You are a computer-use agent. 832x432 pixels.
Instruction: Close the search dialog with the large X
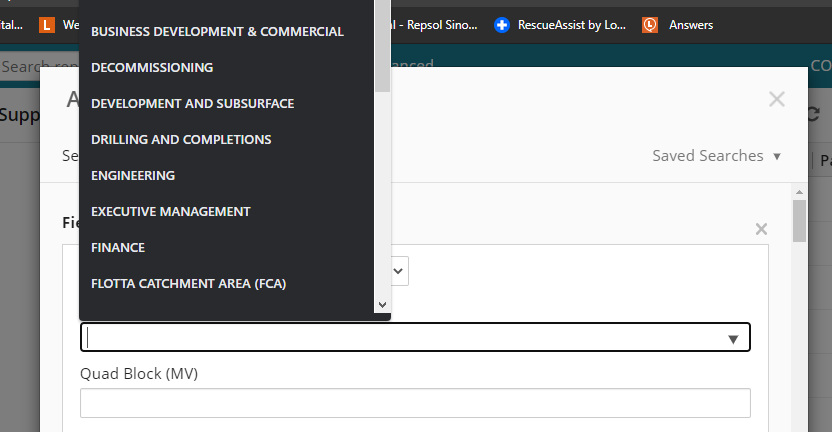coord(777,99)
